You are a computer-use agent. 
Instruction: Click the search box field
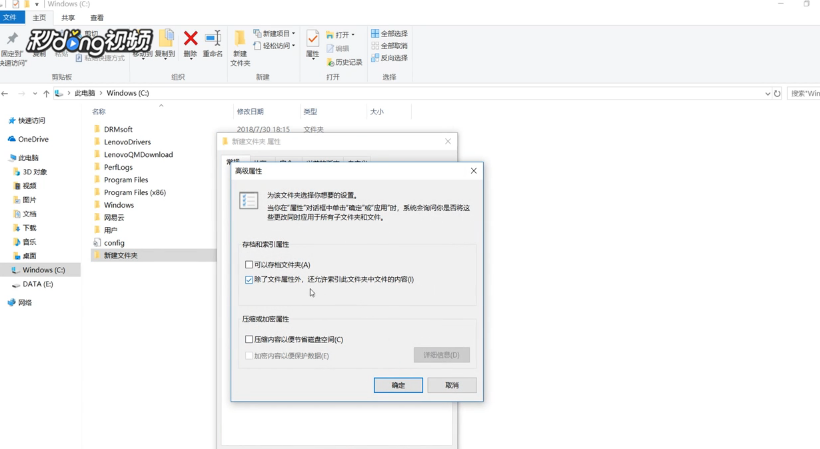(x=803, y=94)
